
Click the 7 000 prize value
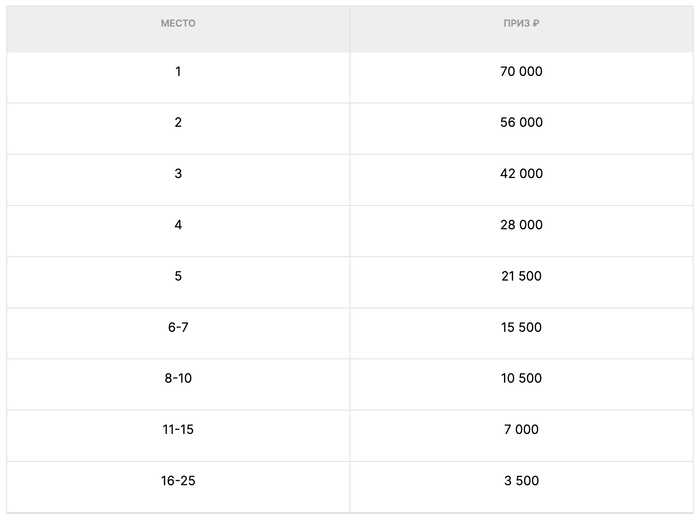521,430
